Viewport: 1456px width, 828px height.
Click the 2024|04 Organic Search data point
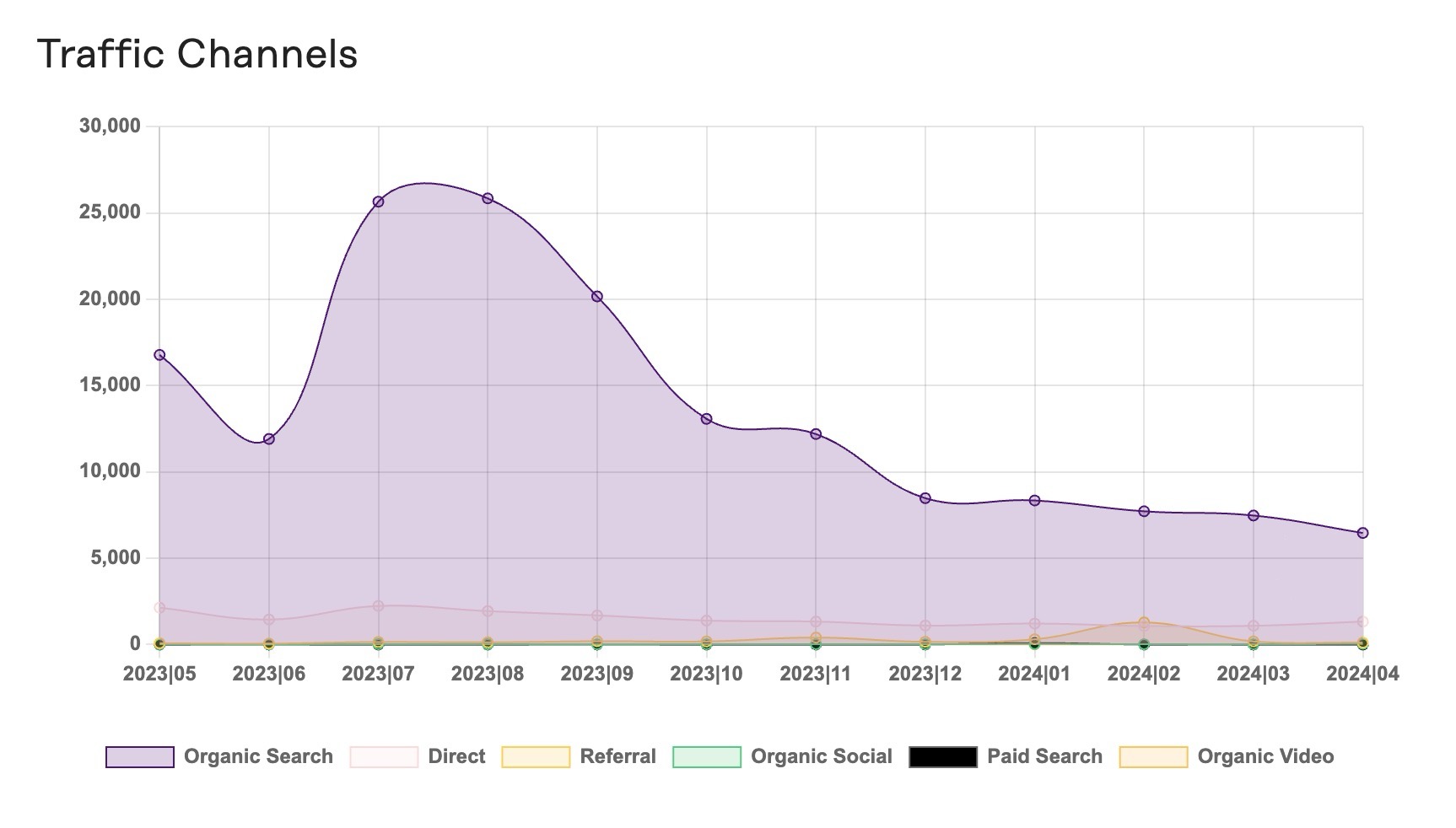pos(1362,533)
